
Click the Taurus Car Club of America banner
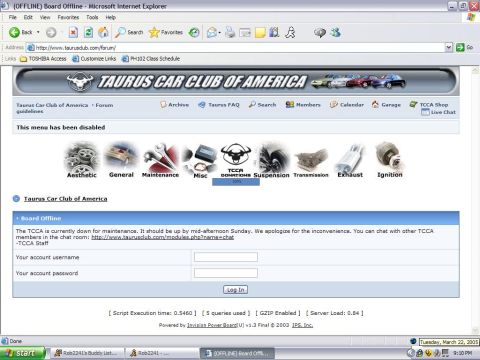click(236, 81)
